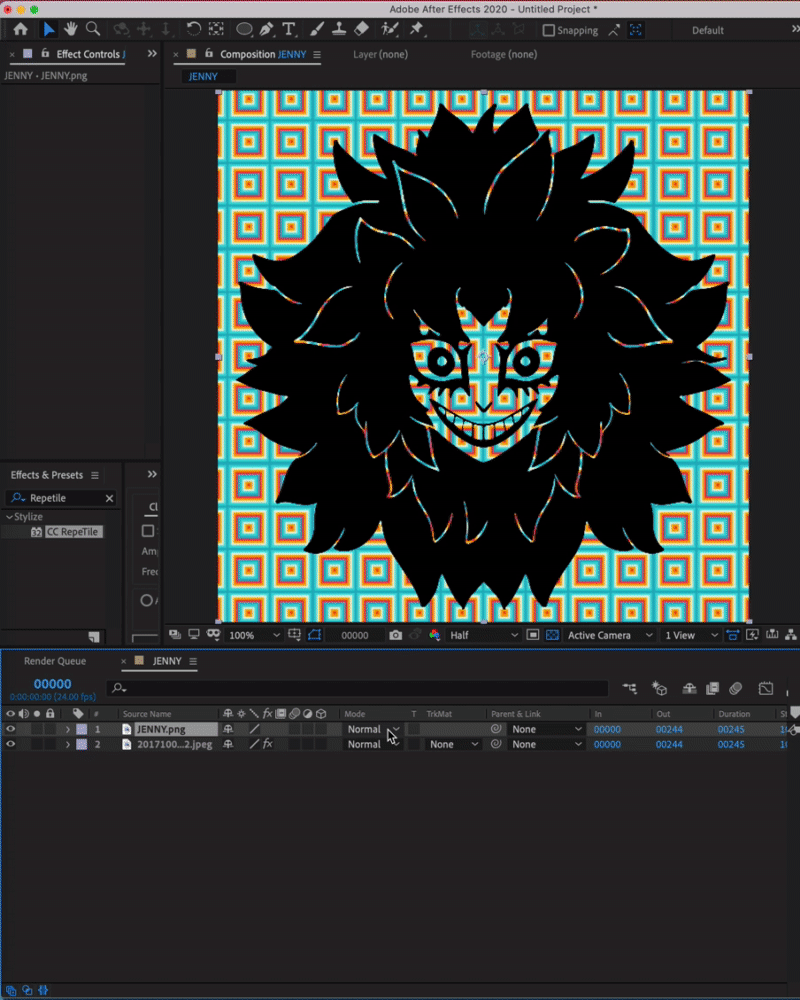Toggle lock on Effect Controls panel
Screen dimensions: 800x1000
(45, 54)
